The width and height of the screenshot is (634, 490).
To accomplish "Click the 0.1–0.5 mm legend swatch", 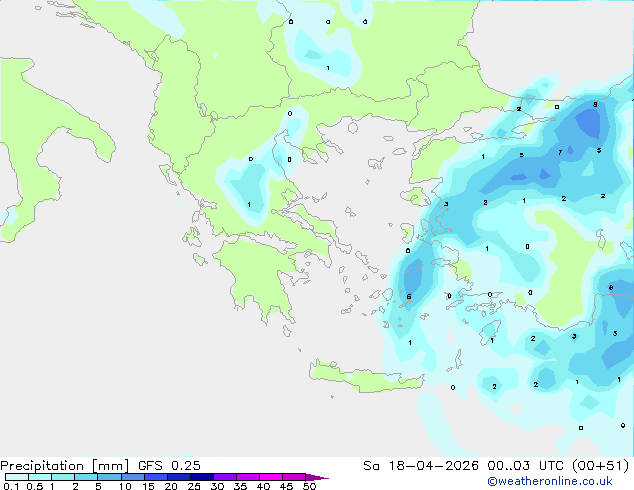I will [x=17, y=477].
